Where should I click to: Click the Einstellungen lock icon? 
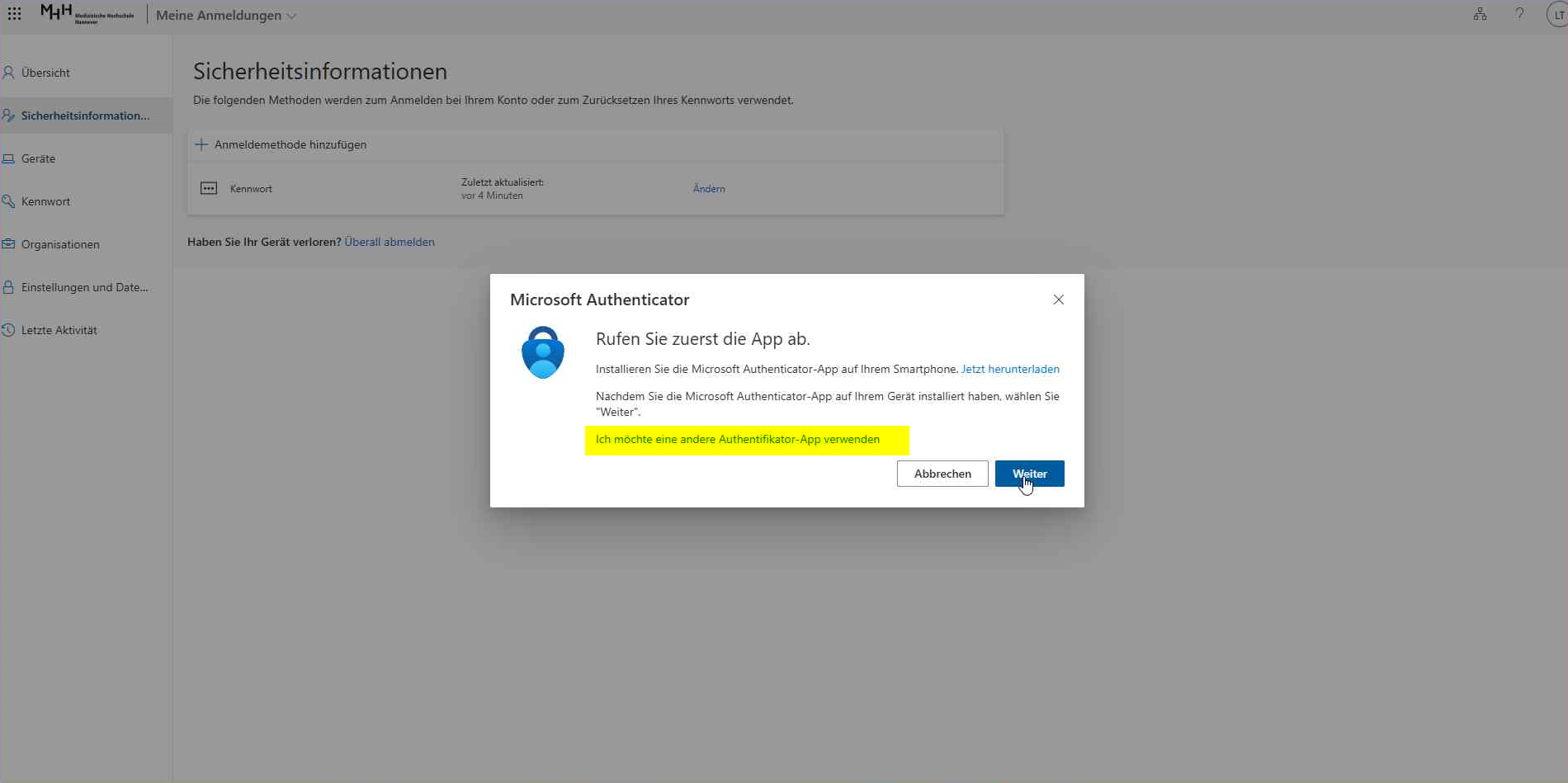(x=8, y=287)
